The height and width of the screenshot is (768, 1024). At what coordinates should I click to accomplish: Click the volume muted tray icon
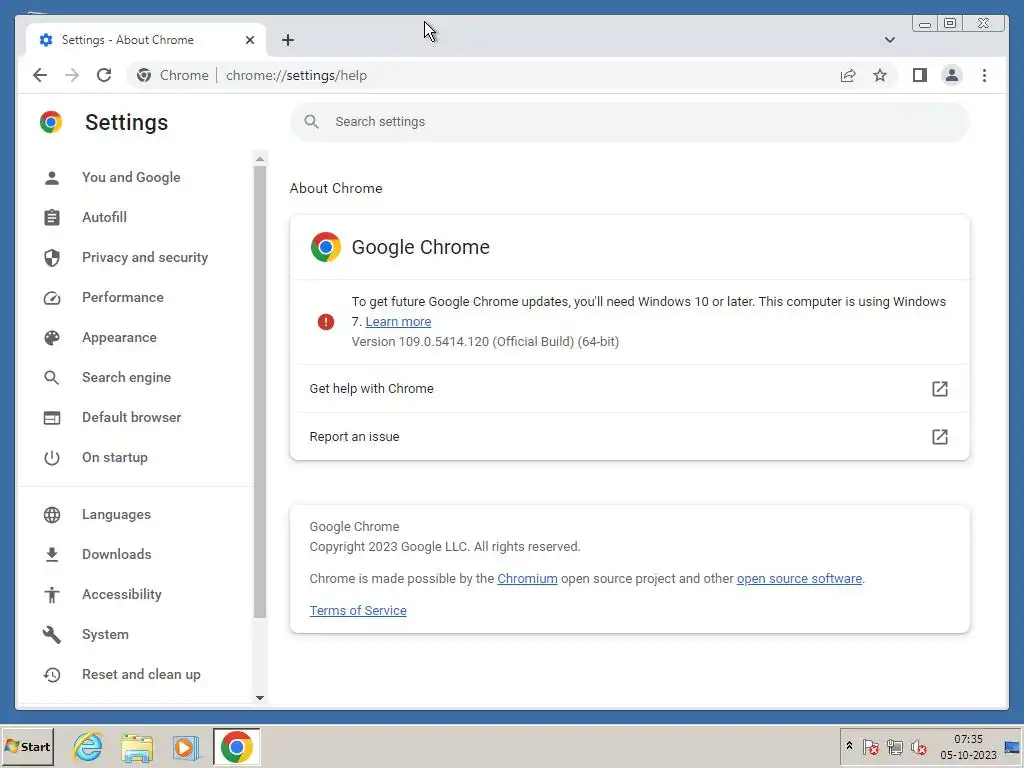[919, 746]
